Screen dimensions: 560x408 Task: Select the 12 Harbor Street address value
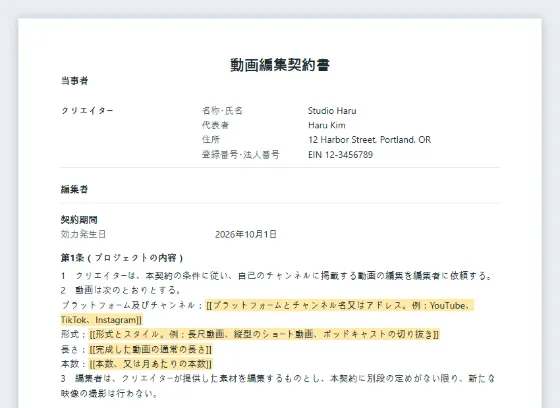(370, 140)
